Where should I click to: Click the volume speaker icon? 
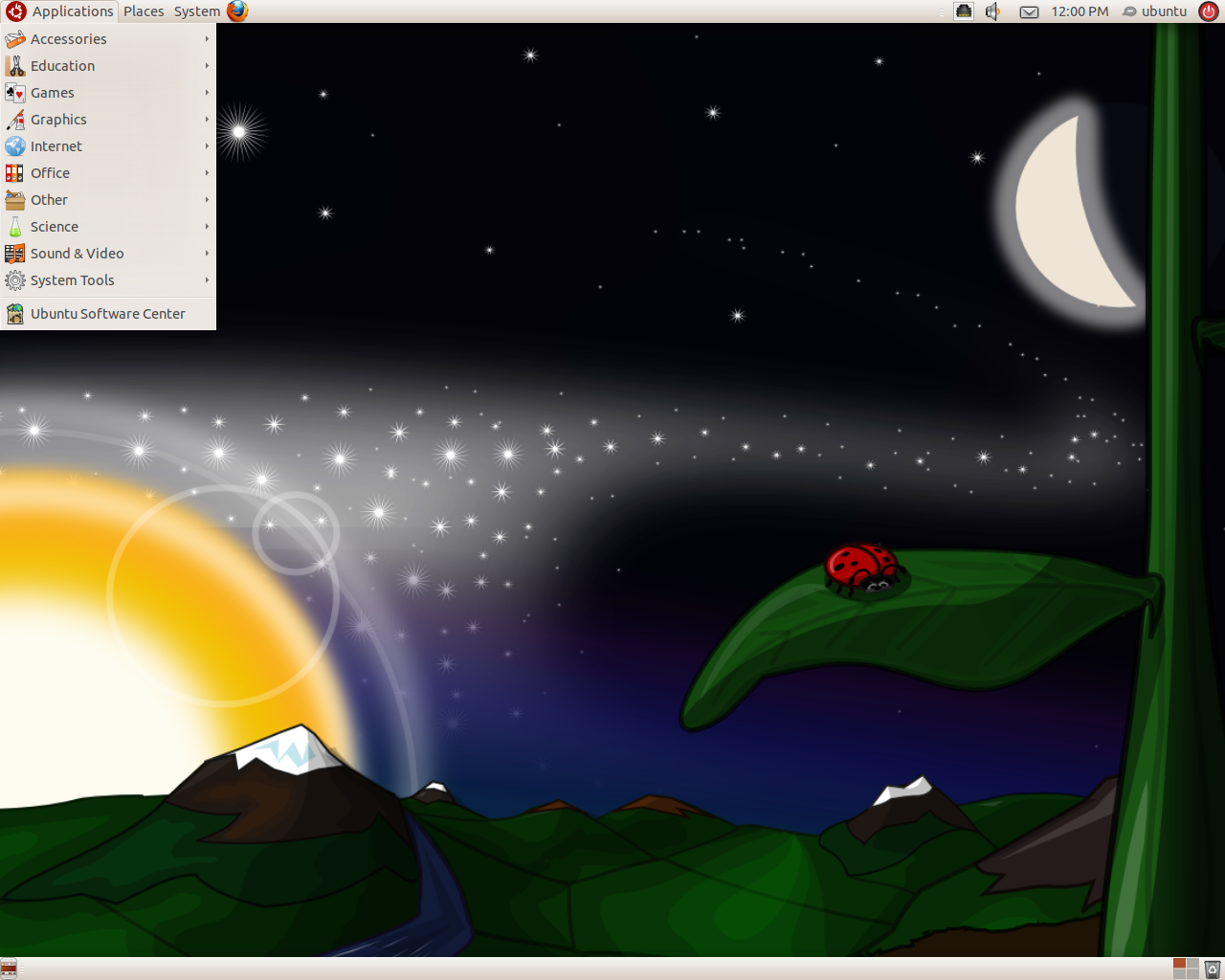click(x=993, y=11)
